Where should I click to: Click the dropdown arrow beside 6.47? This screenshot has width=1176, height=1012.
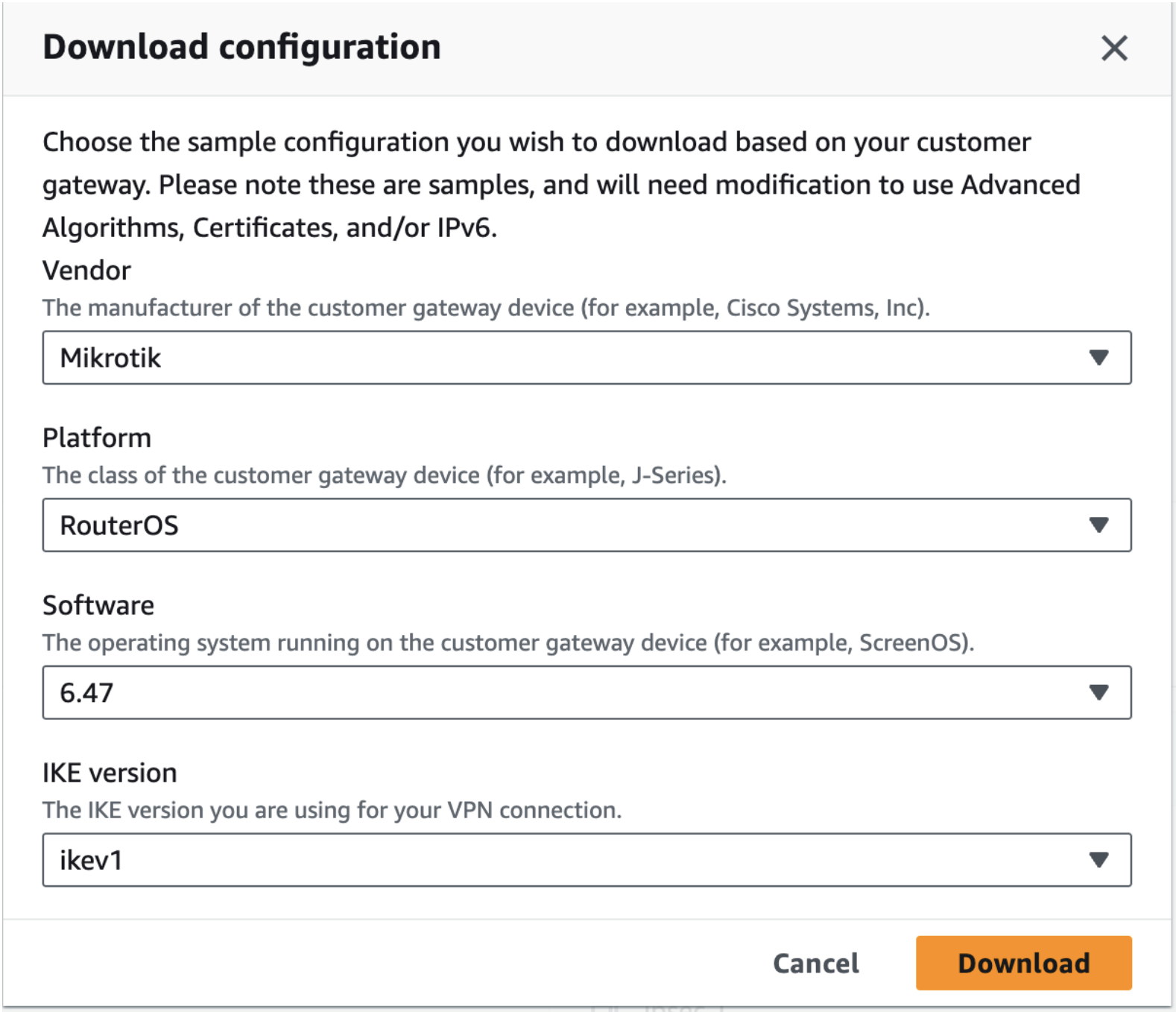point(1098,692)
